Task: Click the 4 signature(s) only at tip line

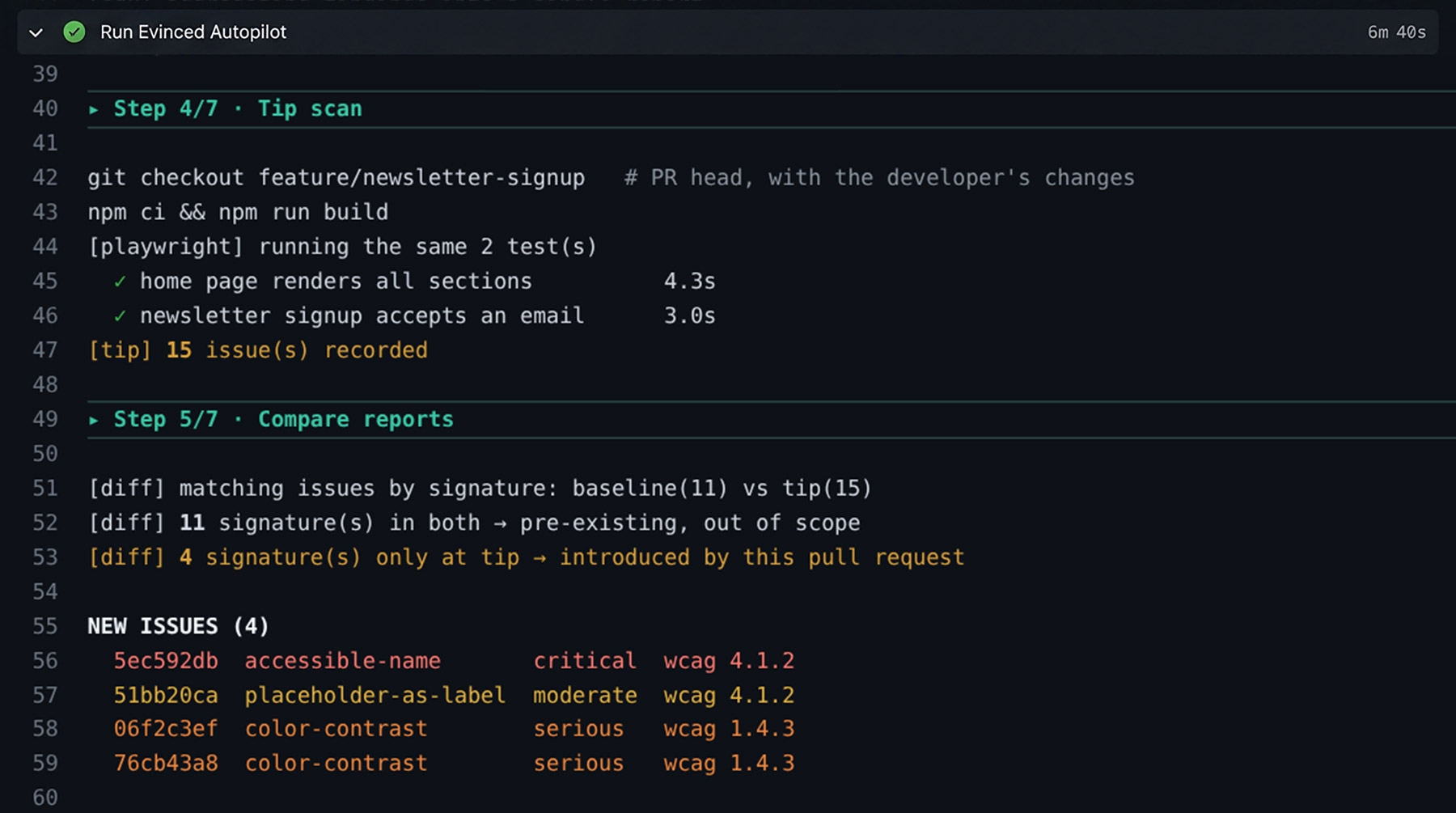Action: [526, 557]
